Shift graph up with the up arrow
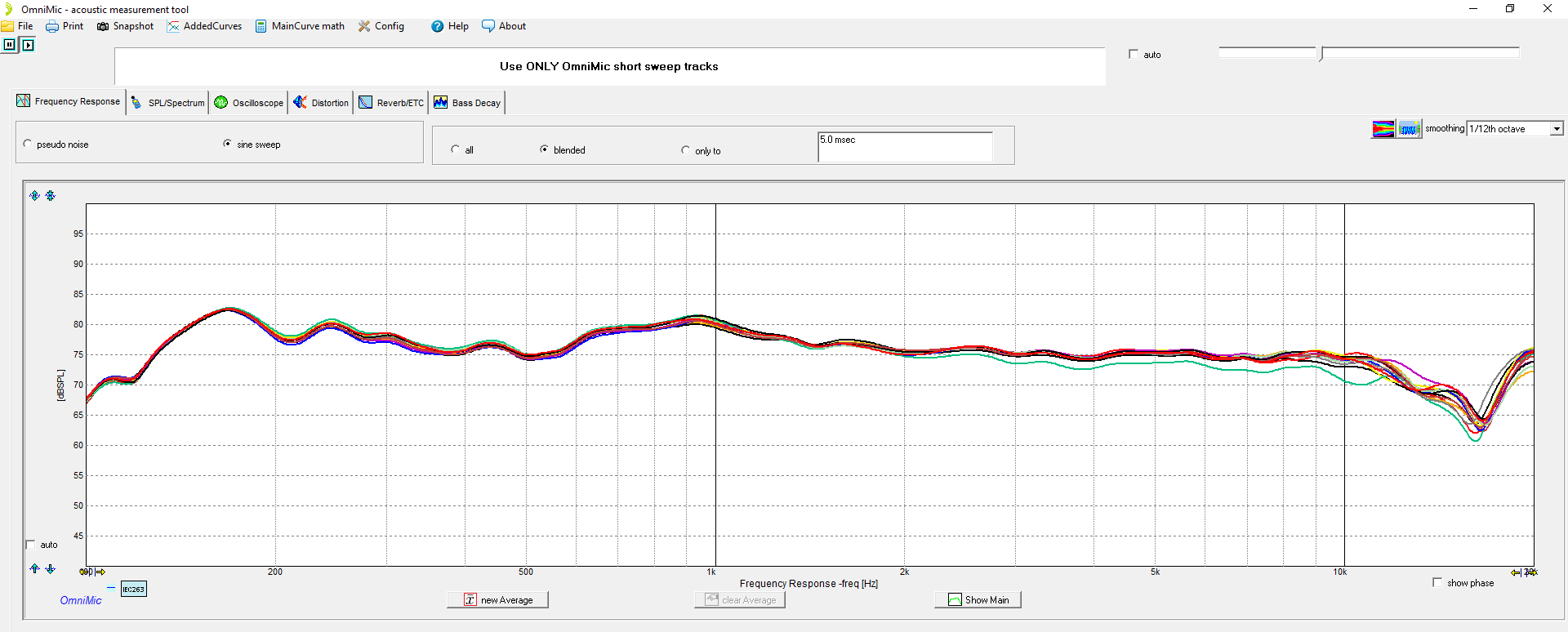The image size is (1568, 632). click(34, 568)
